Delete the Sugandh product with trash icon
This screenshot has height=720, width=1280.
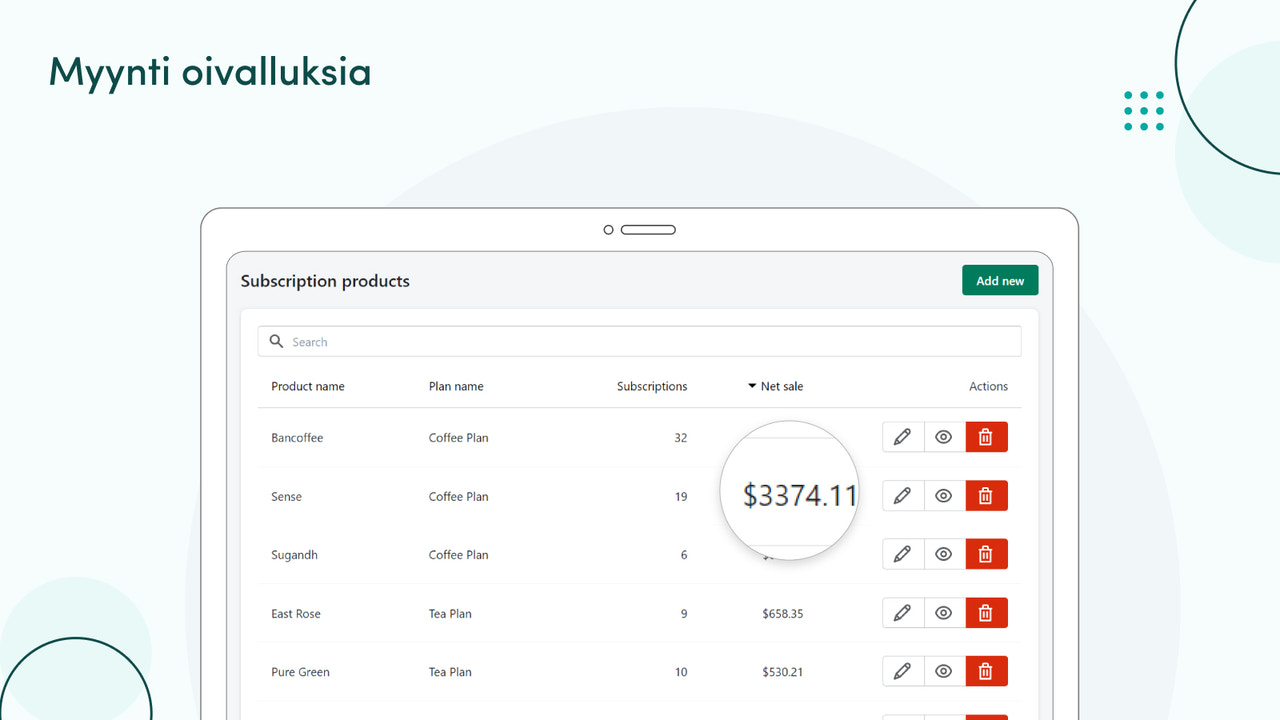pos(986,554)
